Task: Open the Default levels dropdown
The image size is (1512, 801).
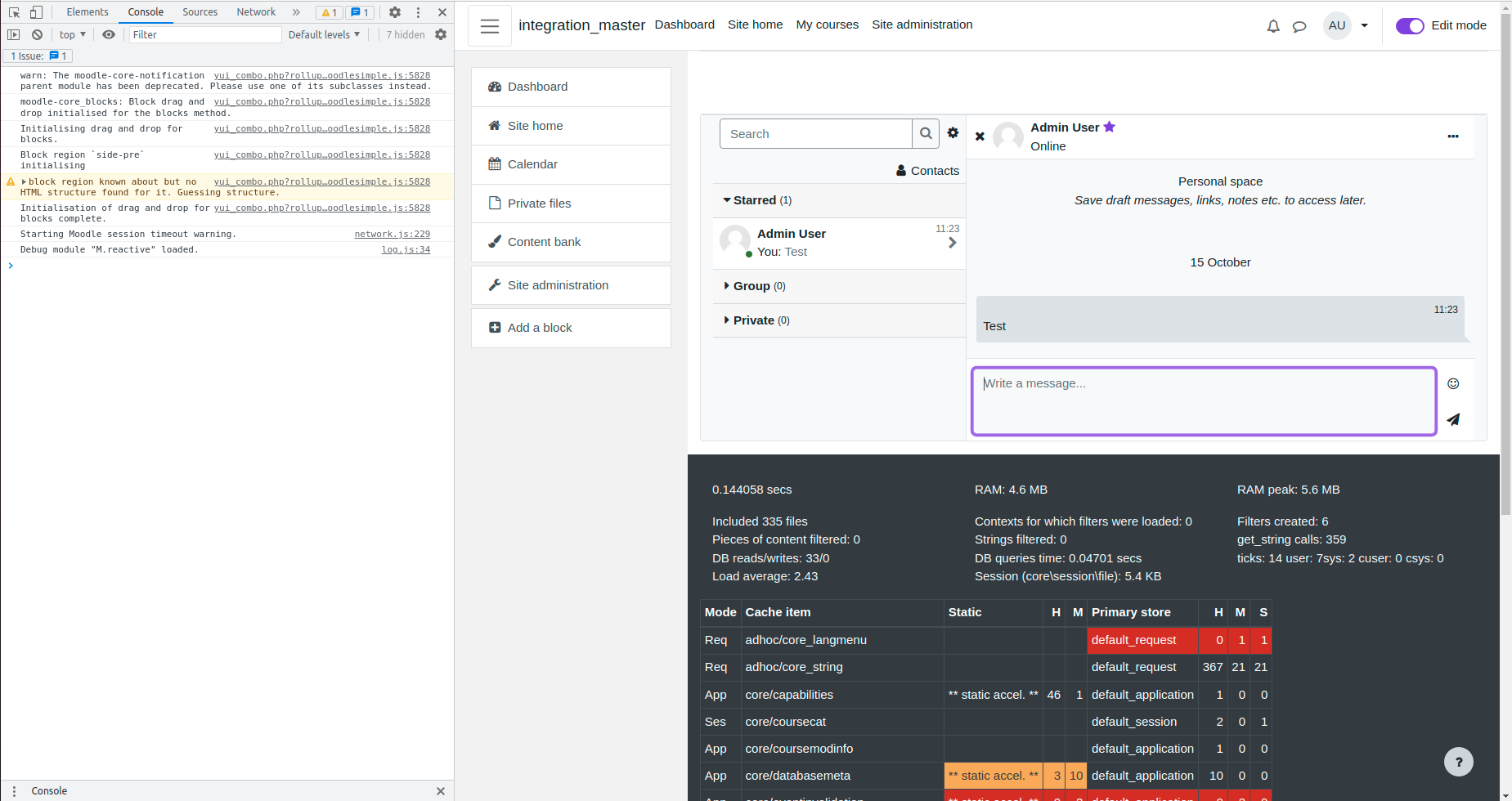Action: tap(324, 34)
